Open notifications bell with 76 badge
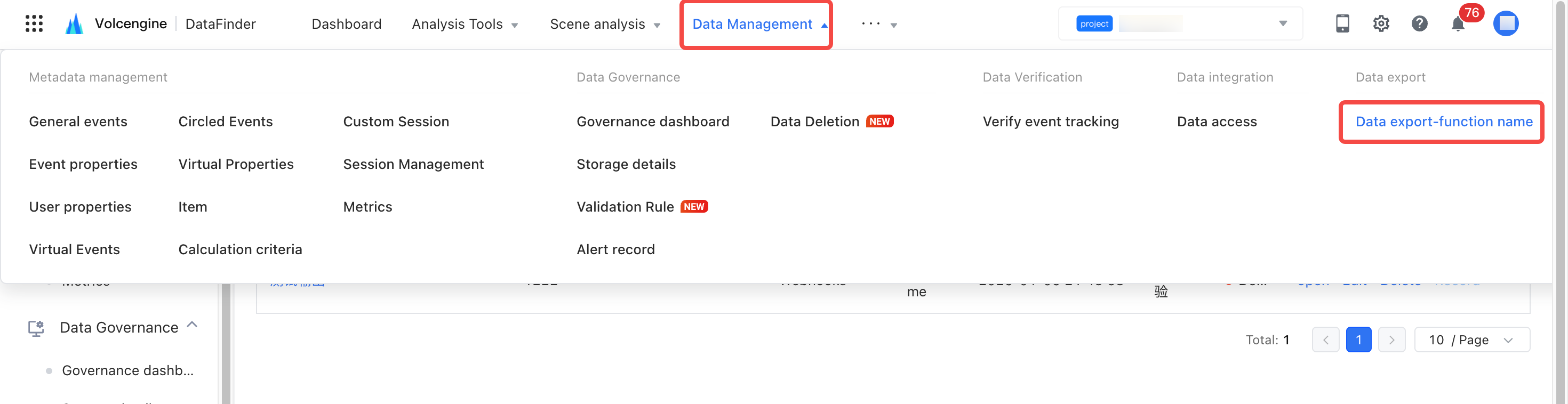1568x404 pixels. pos(1458,25)
